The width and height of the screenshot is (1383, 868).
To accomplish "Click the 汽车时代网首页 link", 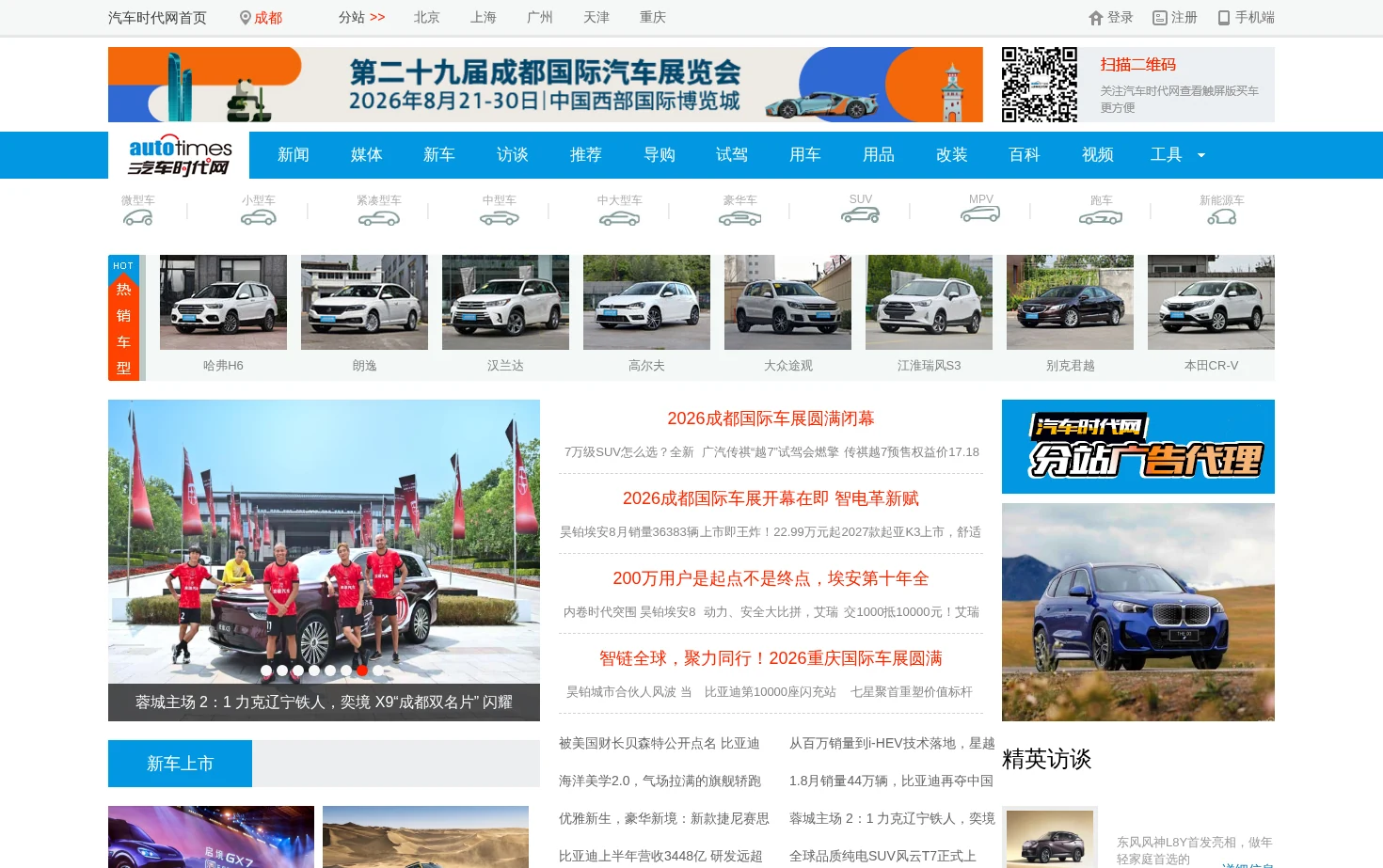I will coord(157,18).
